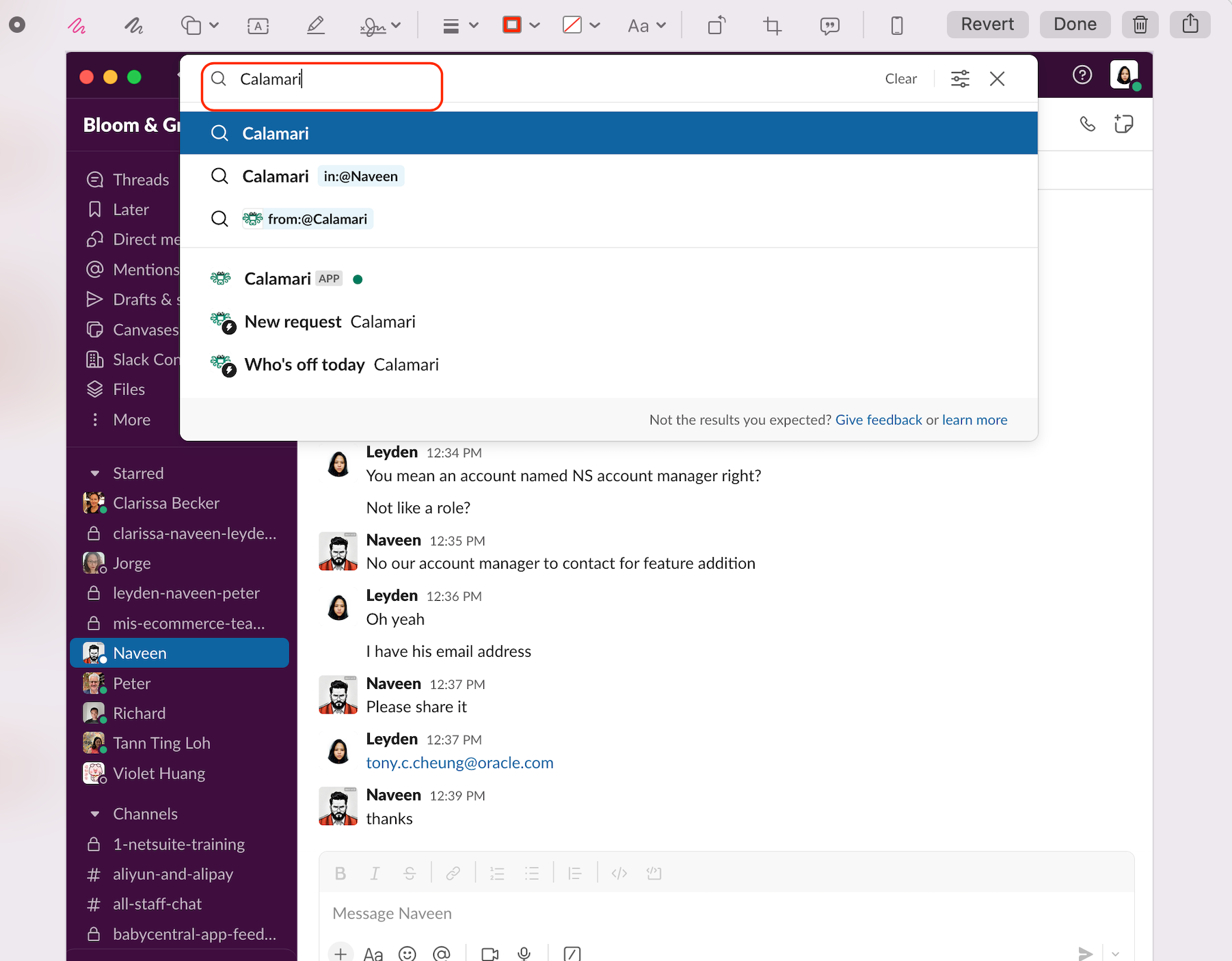1232x961 pixels.
Task: Click the Revert button
Action: pyautogui.click(x=987, y=25)
